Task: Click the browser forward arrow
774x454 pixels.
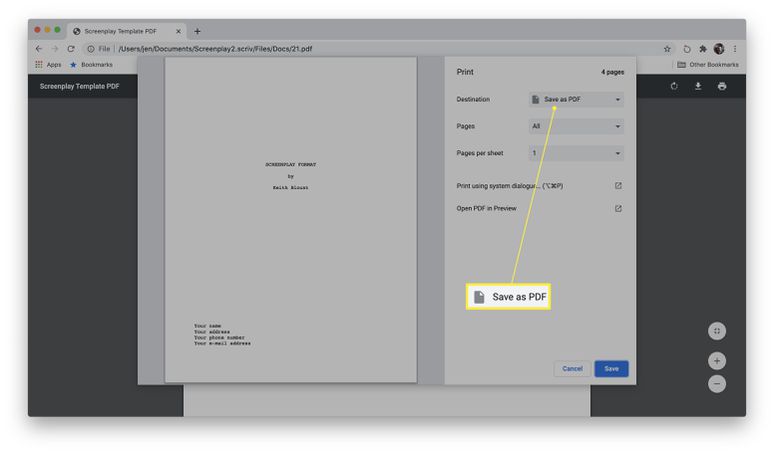Action: coord(55,49)
